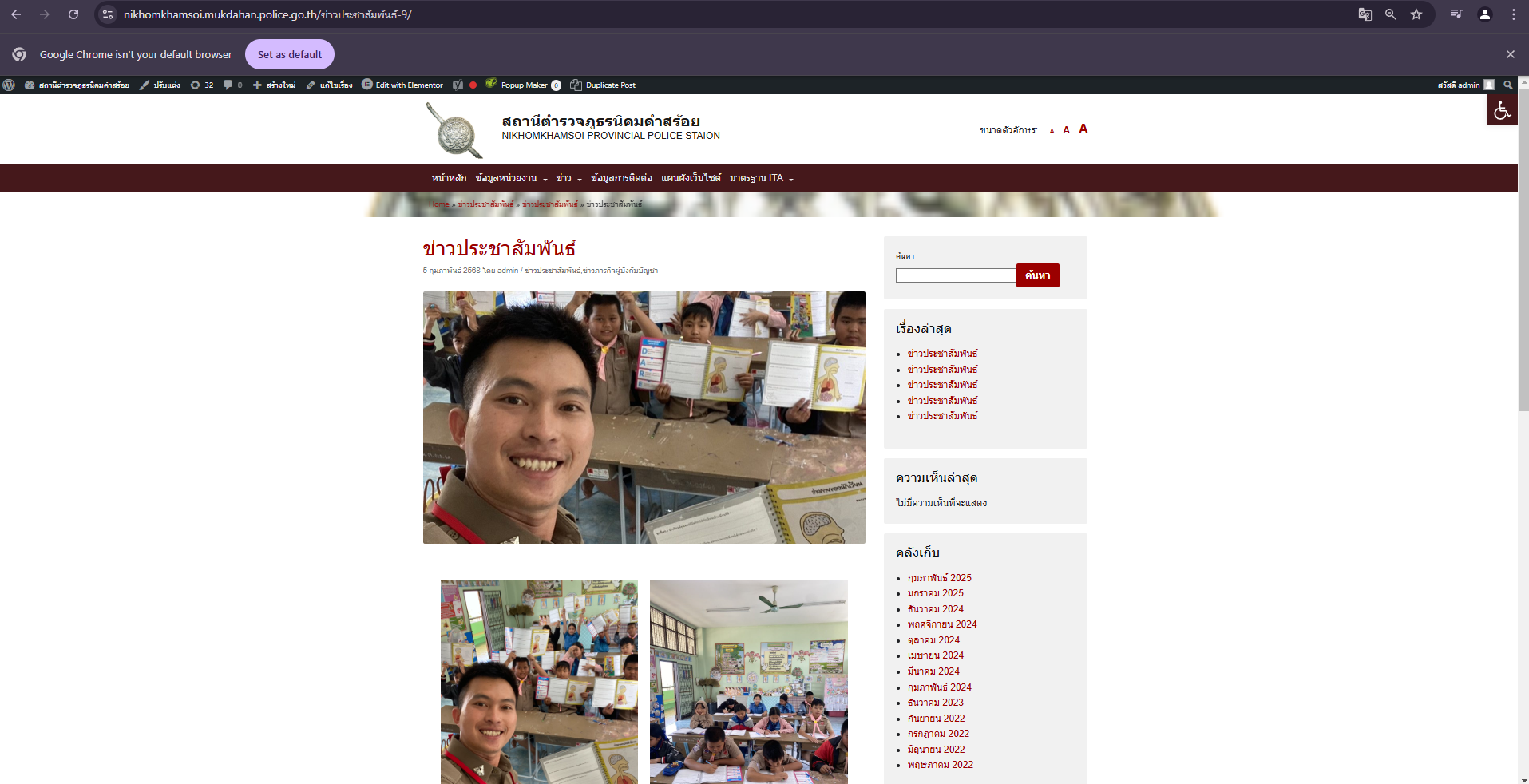
Task: Select the medium font size A
Action: [x=1066, y=130]
